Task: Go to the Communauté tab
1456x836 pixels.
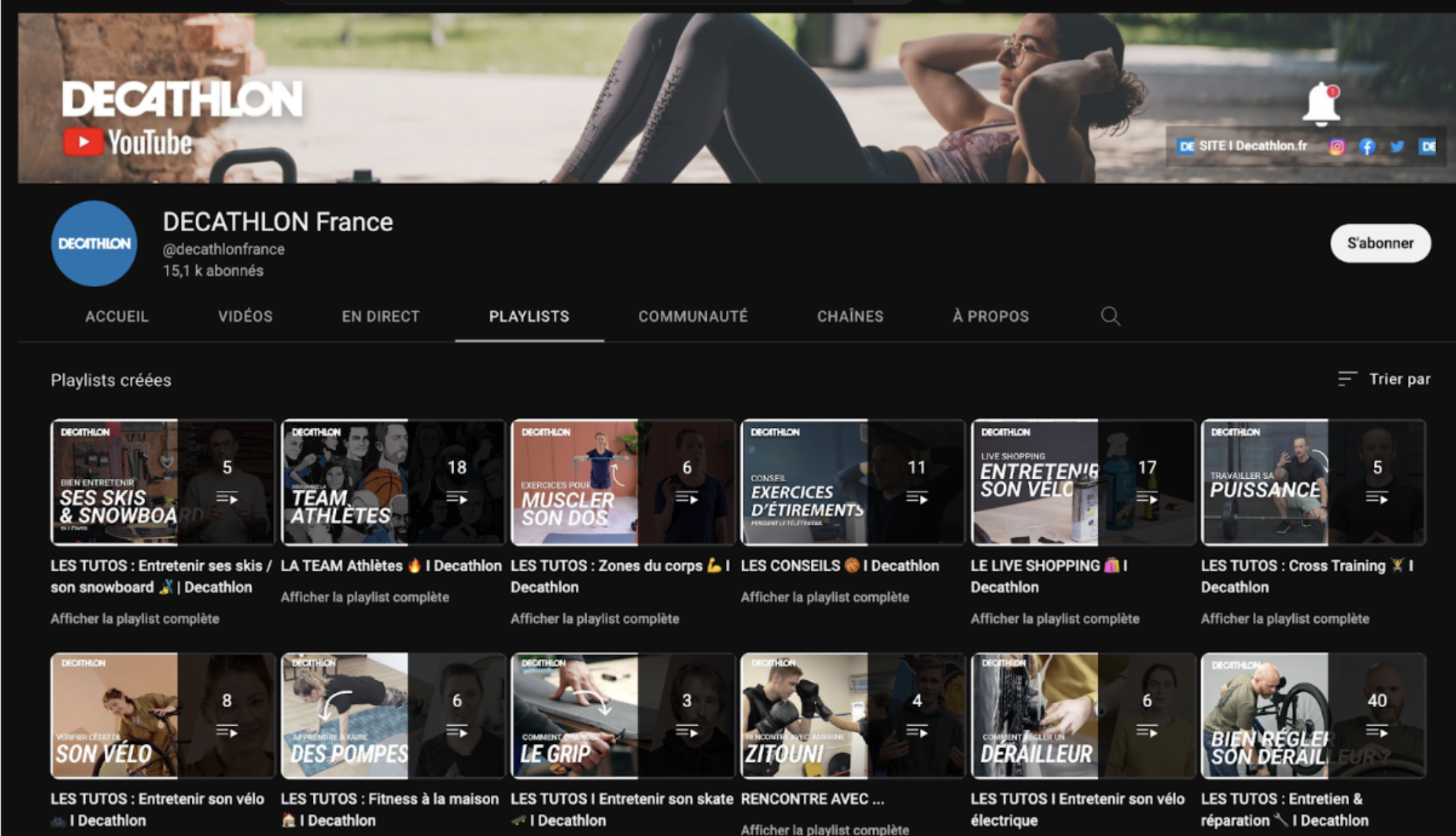Action: [x=693, y=316]
